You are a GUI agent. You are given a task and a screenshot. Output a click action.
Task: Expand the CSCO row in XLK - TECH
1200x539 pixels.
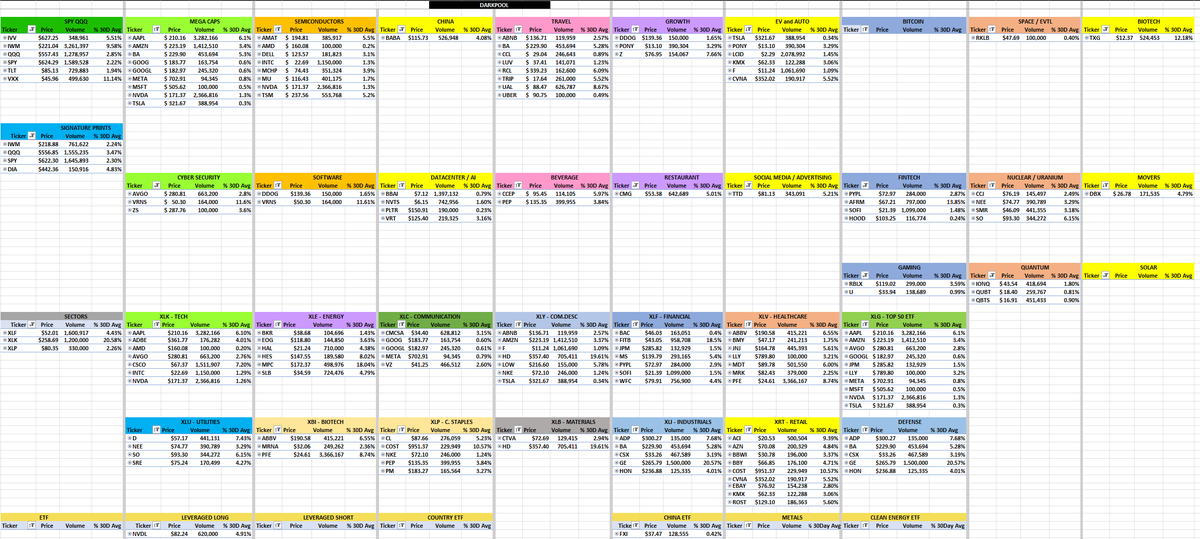click(x=130, y=363)
